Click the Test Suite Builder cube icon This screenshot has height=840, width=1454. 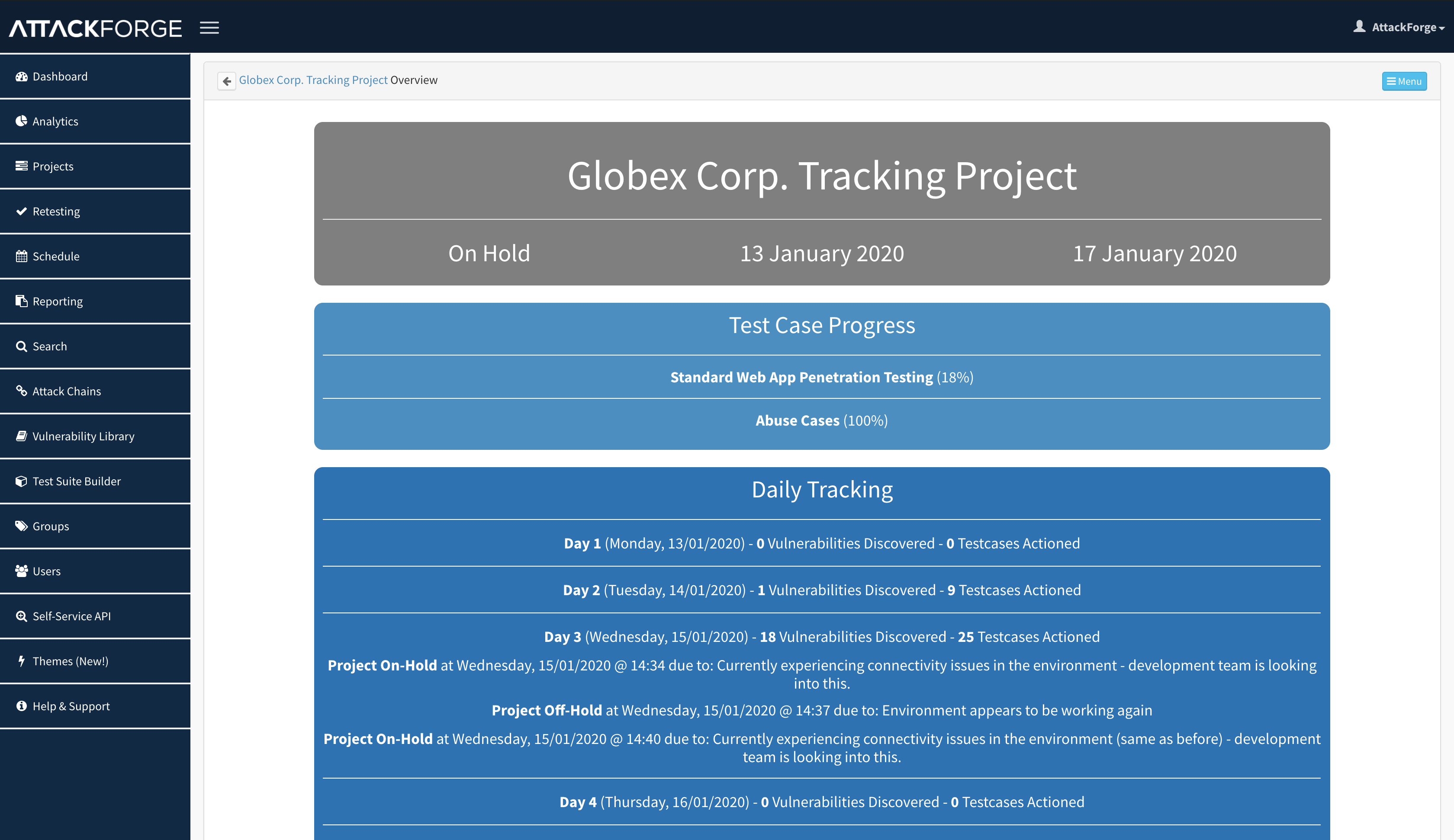(21, 481)
